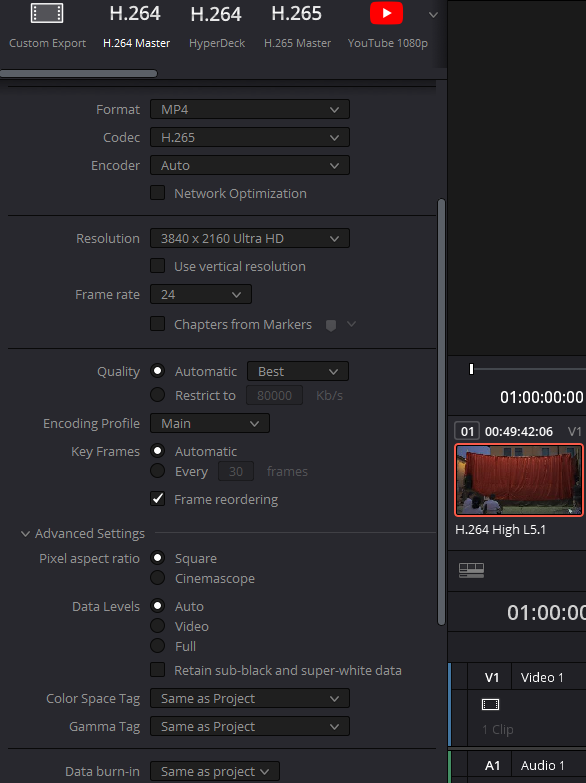
Task: Click the Every 30 frames input field
Action: pyautogui.click(x=236, y=471)
